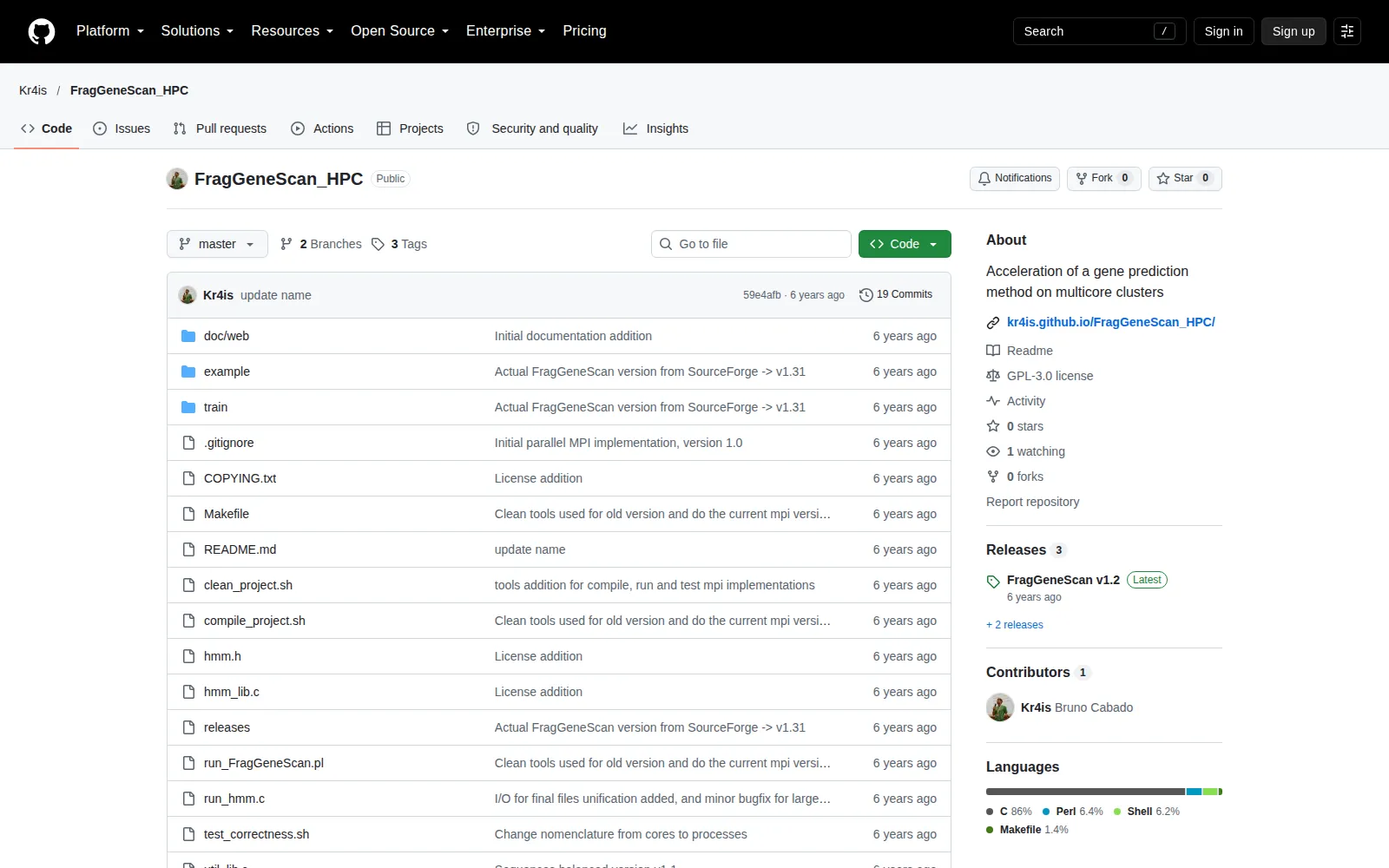The width and height of the screenshot is (1389, 868).
Task: Click the license scale icon
Action: pyautogui.click(x=993, y=376)
